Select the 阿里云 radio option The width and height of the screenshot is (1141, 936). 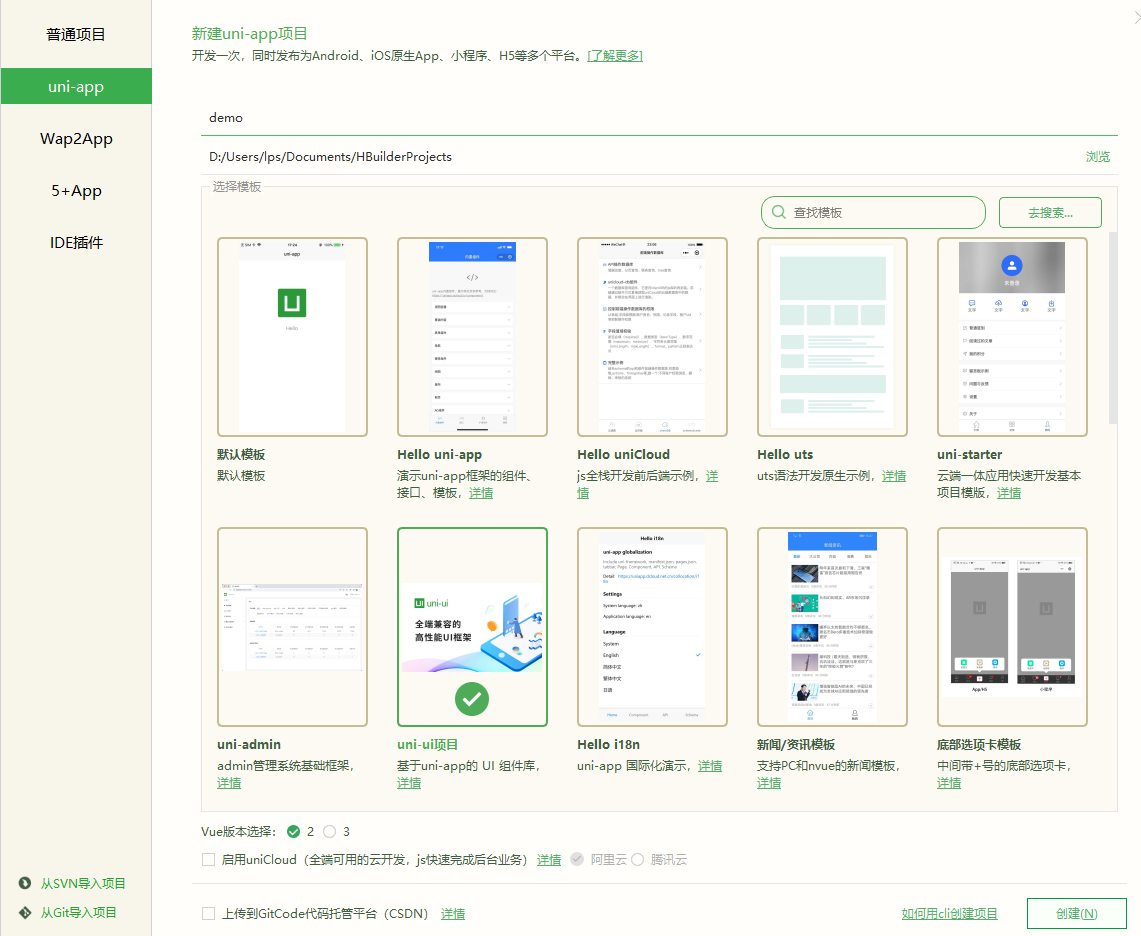coord(577,860)
